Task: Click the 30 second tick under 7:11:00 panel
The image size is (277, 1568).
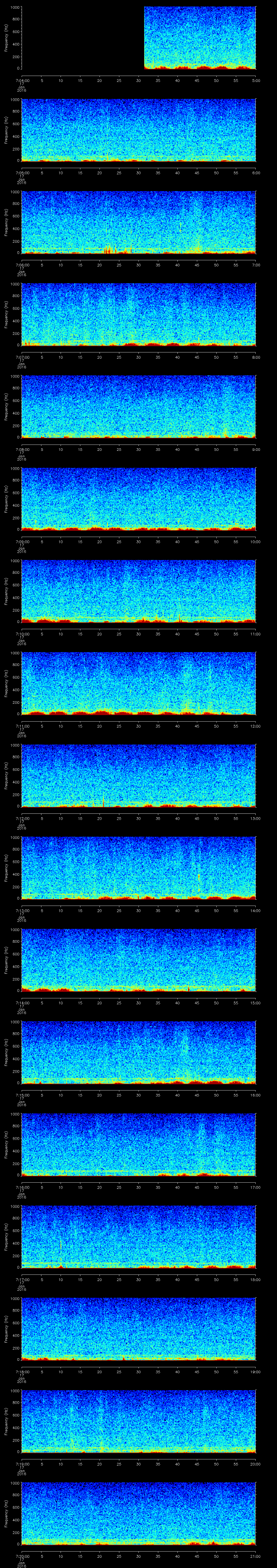Action: [138, 726]
